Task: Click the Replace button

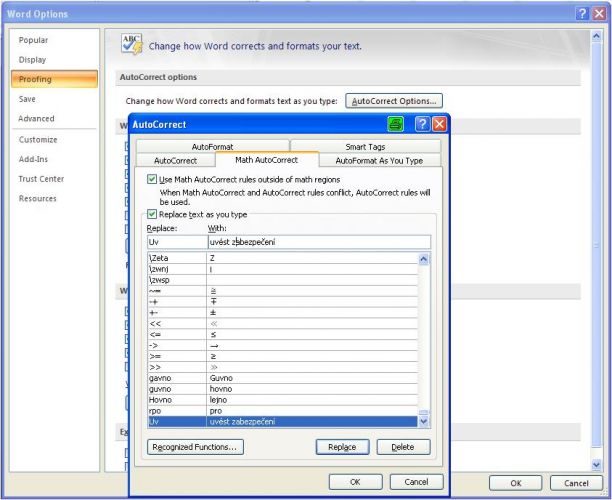Action: [x=342, y=447]
